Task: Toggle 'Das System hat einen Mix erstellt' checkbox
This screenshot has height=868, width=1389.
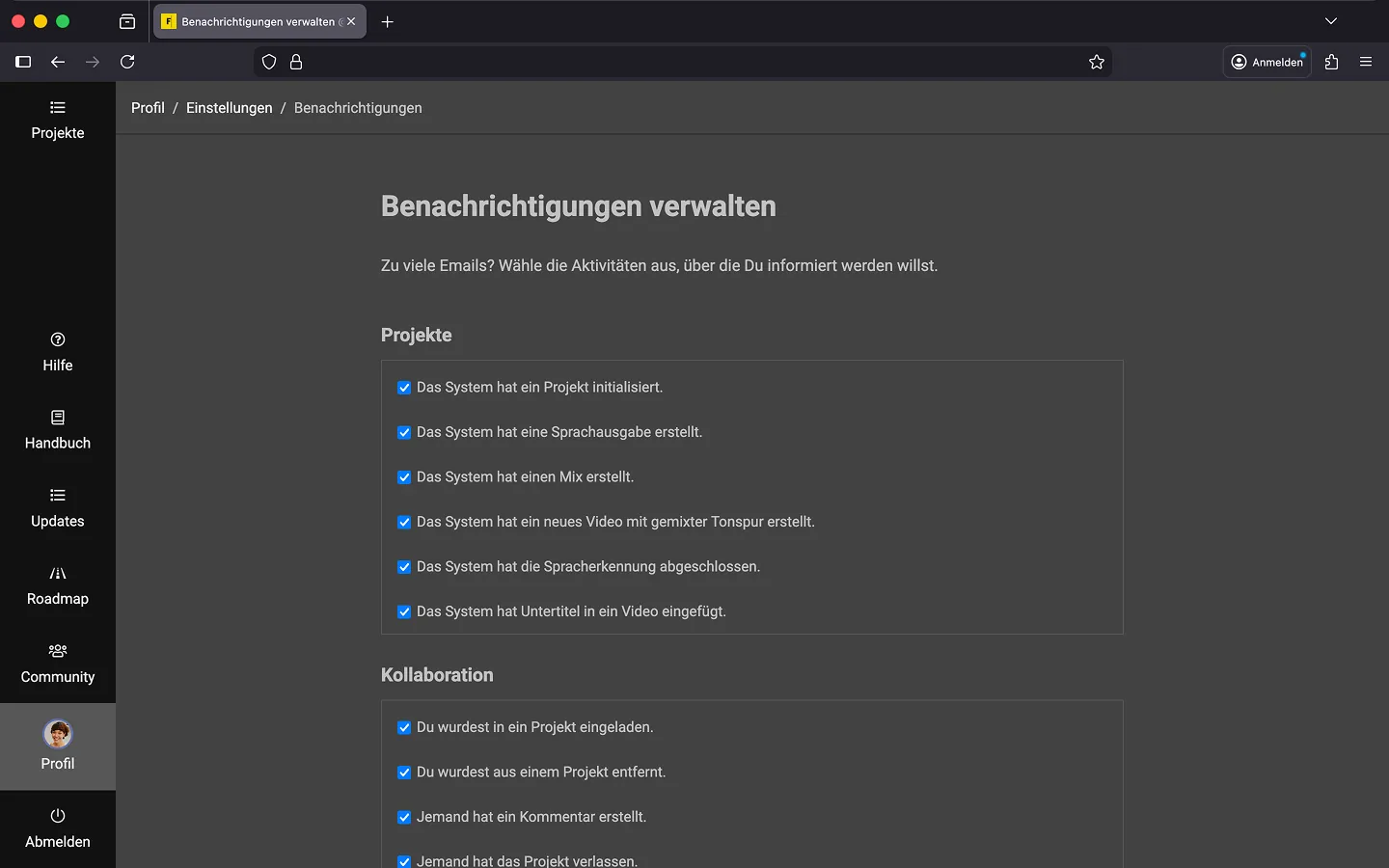Action: click(x=404, y=477)
